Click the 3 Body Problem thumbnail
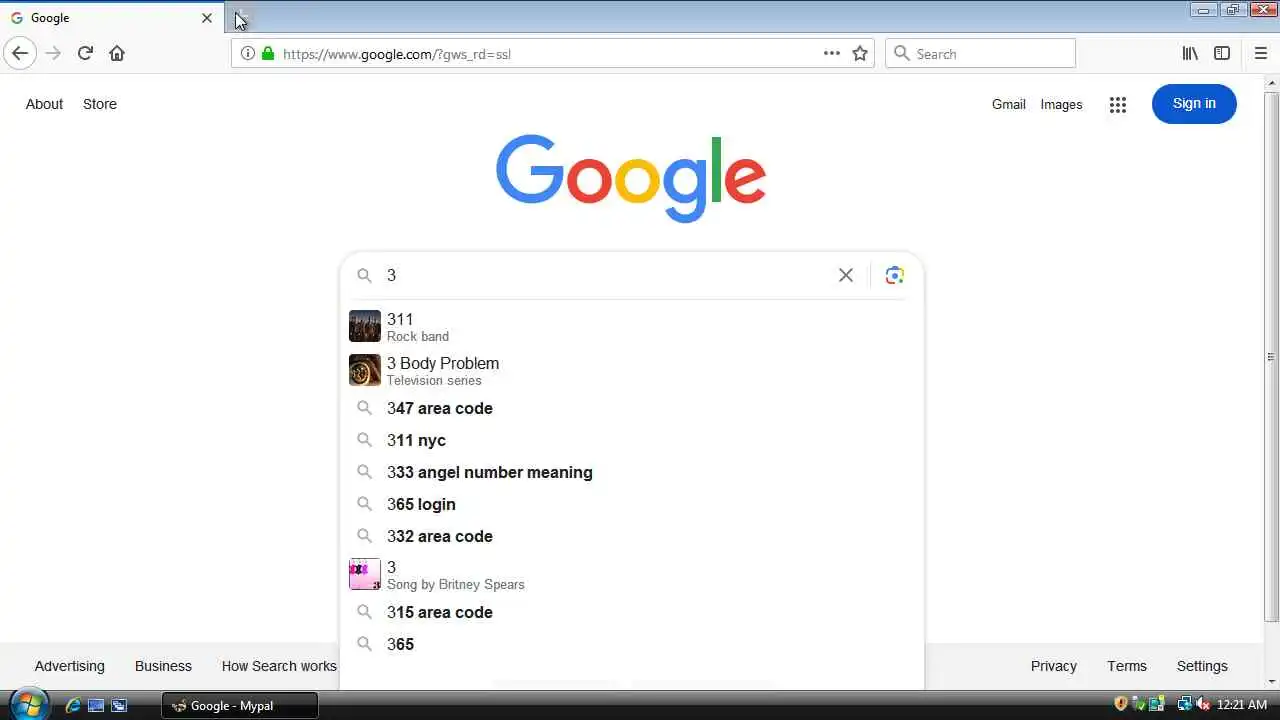The height and width of the screenshot is (720, 1280). (x=365, y=370)
